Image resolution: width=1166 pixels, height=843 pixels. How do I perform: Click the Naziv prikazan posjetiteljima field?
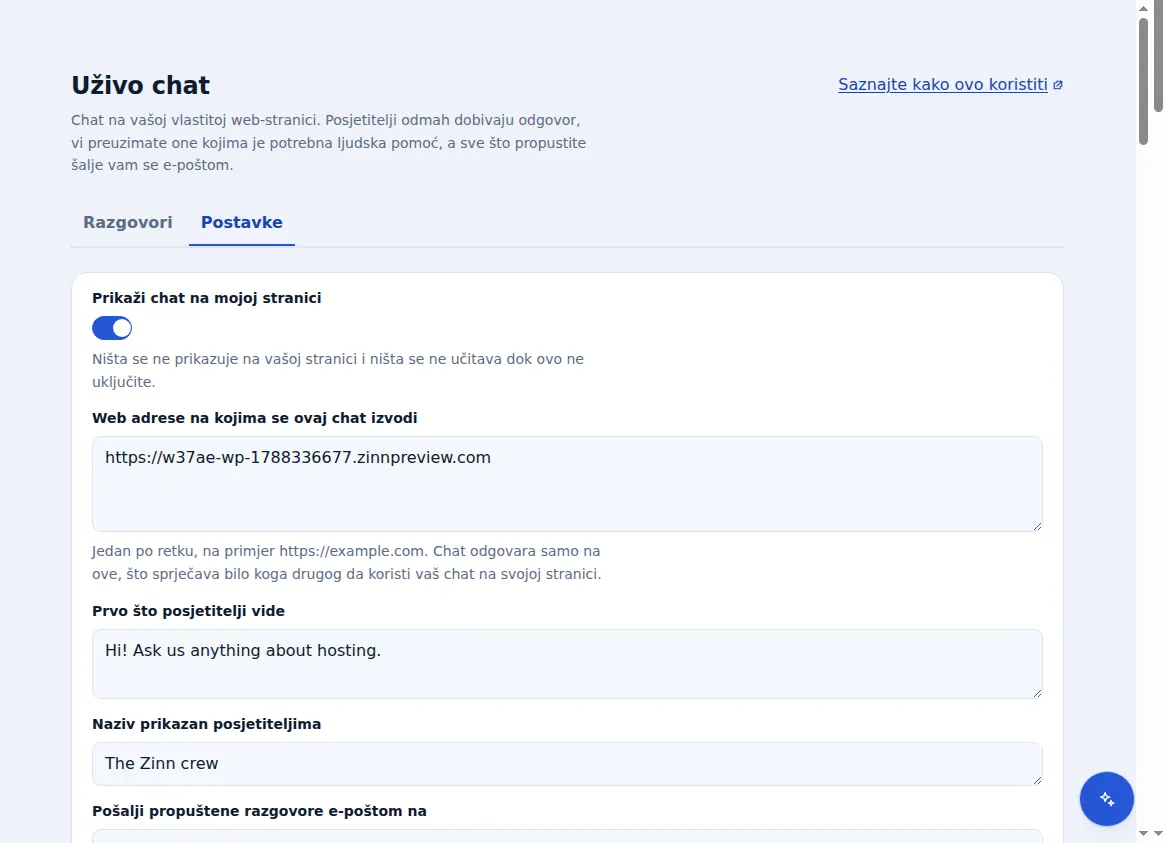567,763
